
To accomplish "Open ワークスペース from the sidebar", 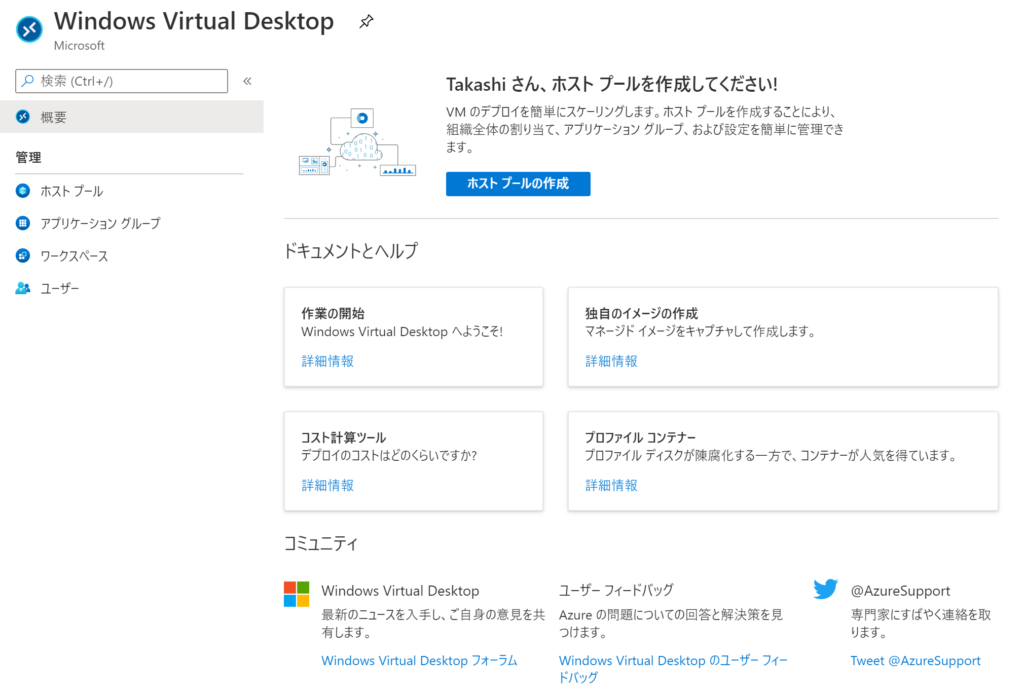I will pos(74,256).
